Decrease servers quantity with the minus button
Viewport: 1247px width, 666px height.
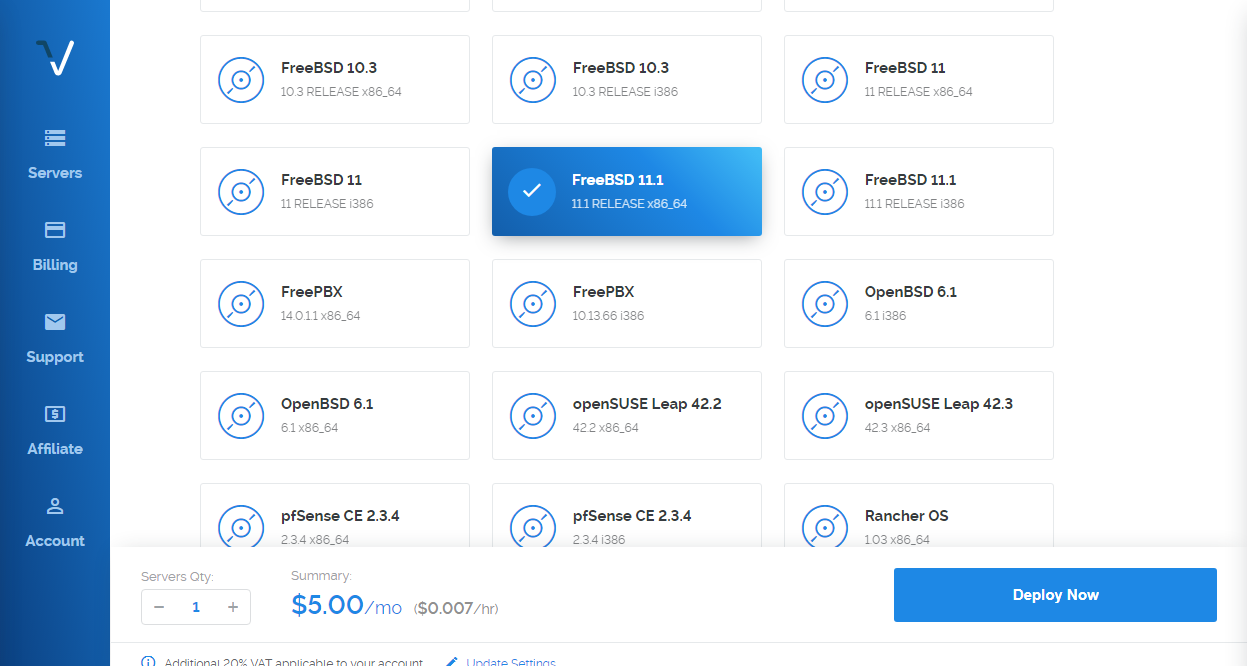pyautogui.click(x=159, y=607)
